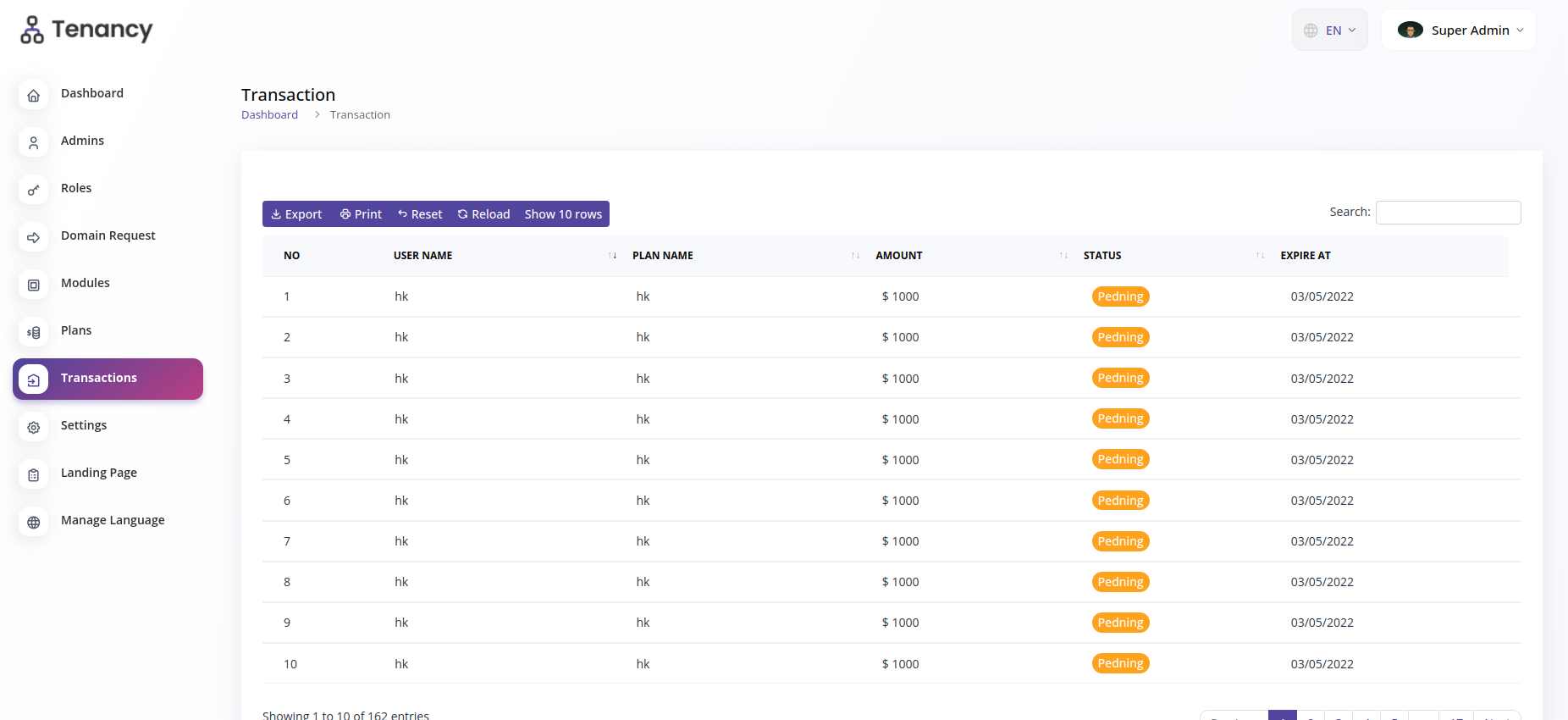This screenshot has width=1568, height=720.
Task: Click Pedning status badge in row 1
Action: click(x=1120, y=296)
